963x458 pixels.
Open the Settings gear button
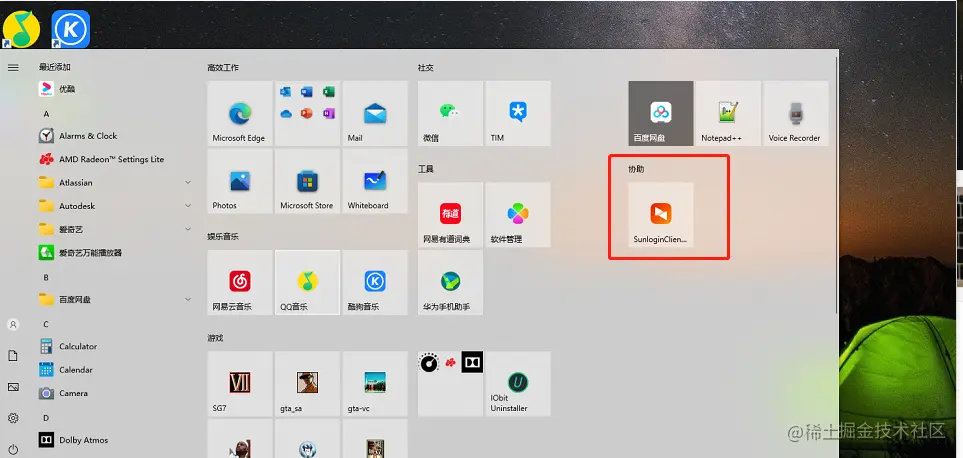13,418
